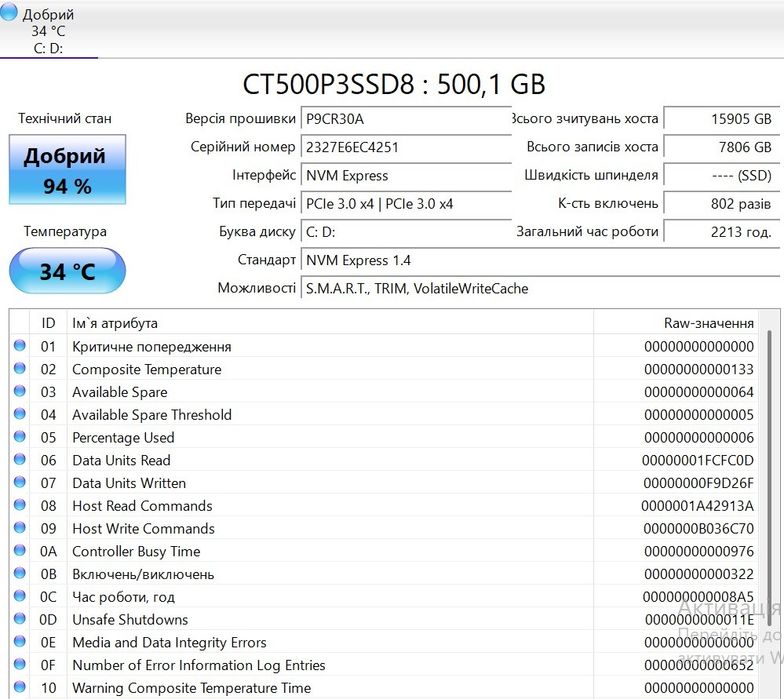Screen dimensions: 784x699
Task: Click features field S.M.A.R.T., TRIM, VolatileWriteCache
Action: pos(540,288)
